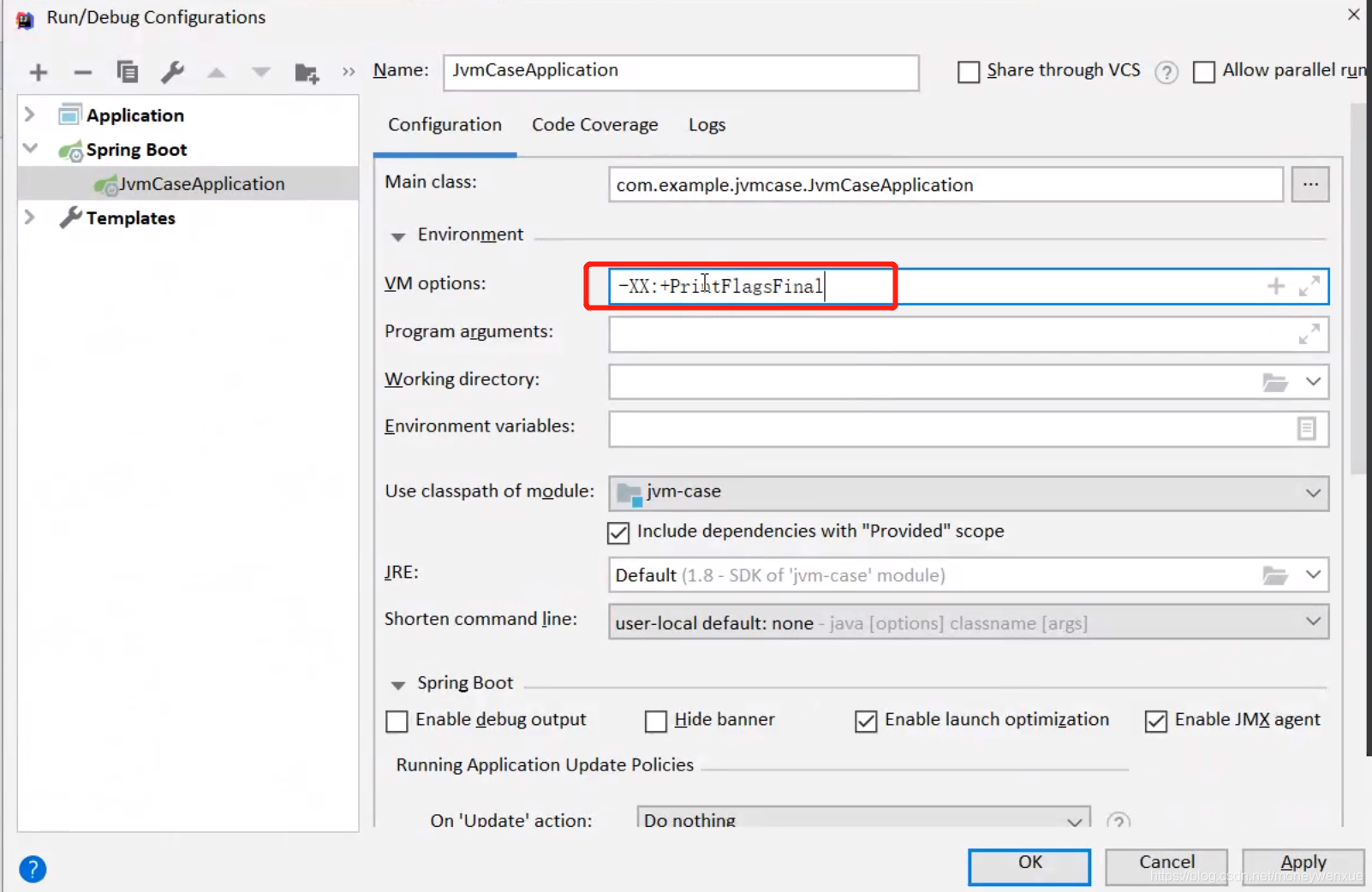This screenshot has height=892, width=1372.
Task: Open help for Share through VCS
Action: 1166,72
